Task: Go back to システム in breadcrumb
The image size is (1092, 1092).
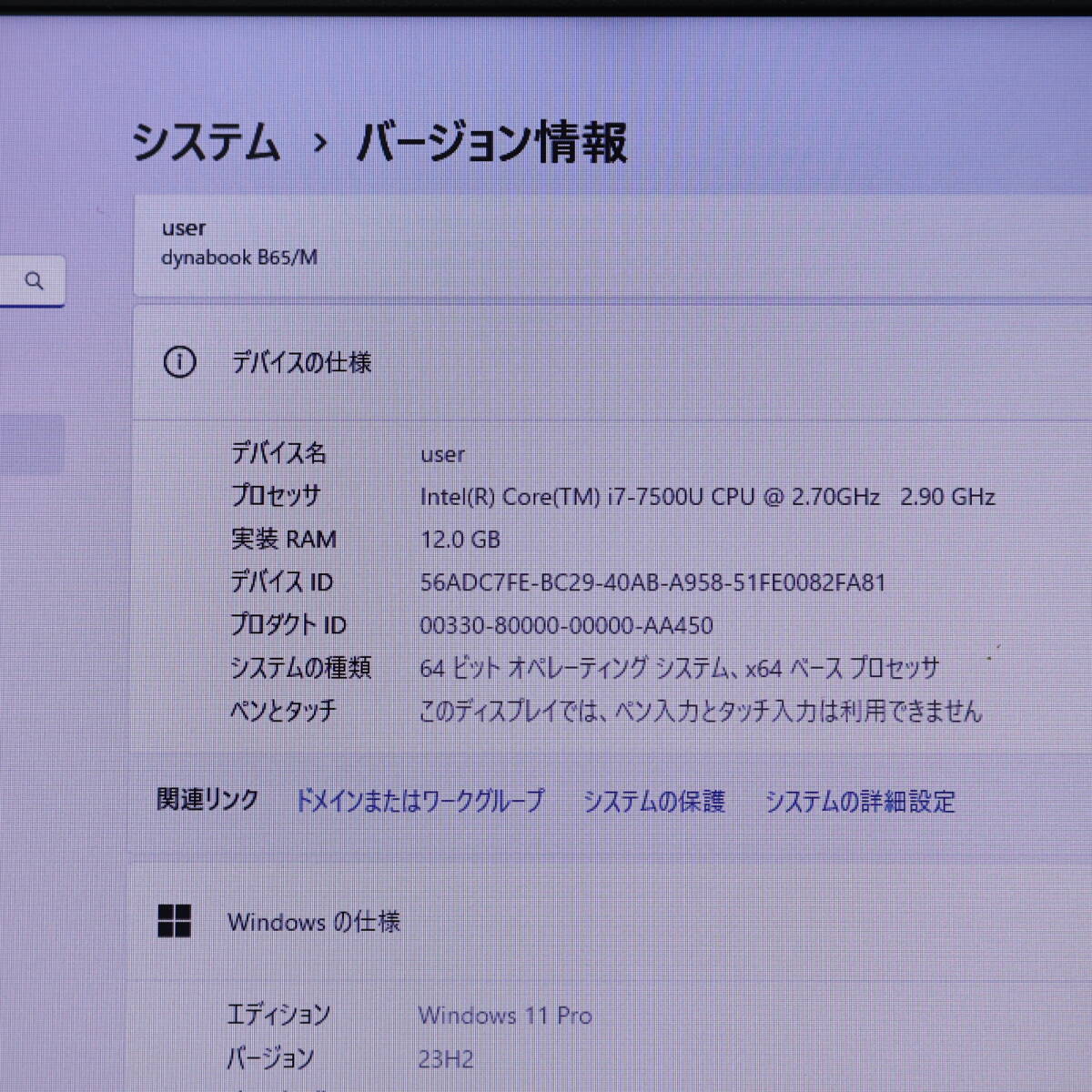Action: point(206,143)
